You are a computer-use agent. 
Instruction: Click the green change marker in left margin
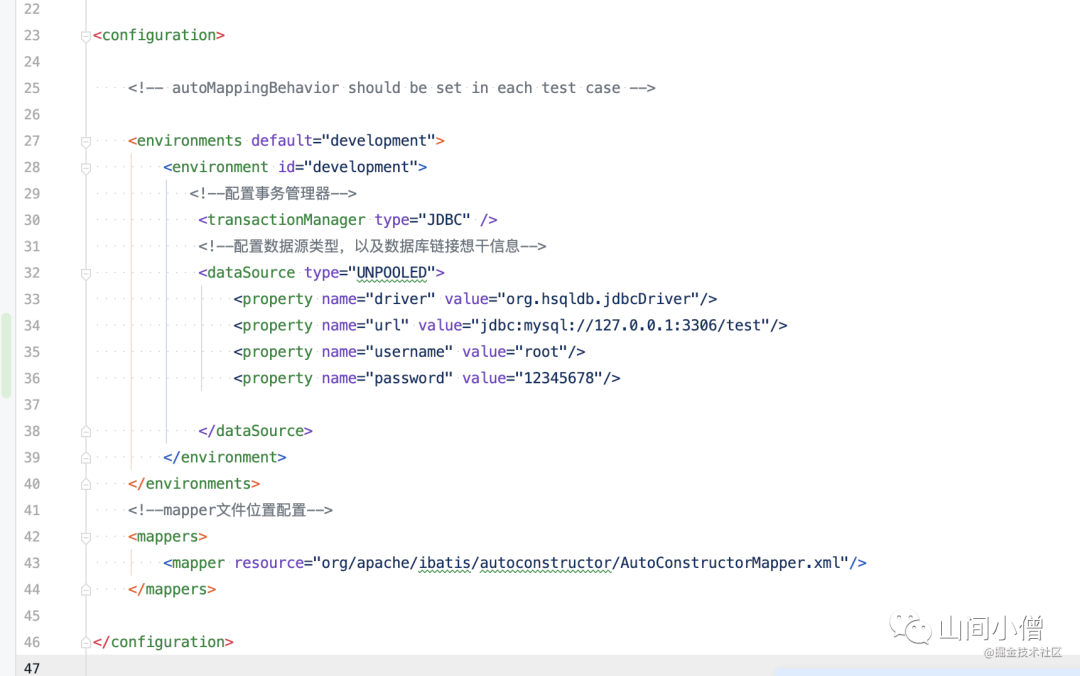click(6, 356)
